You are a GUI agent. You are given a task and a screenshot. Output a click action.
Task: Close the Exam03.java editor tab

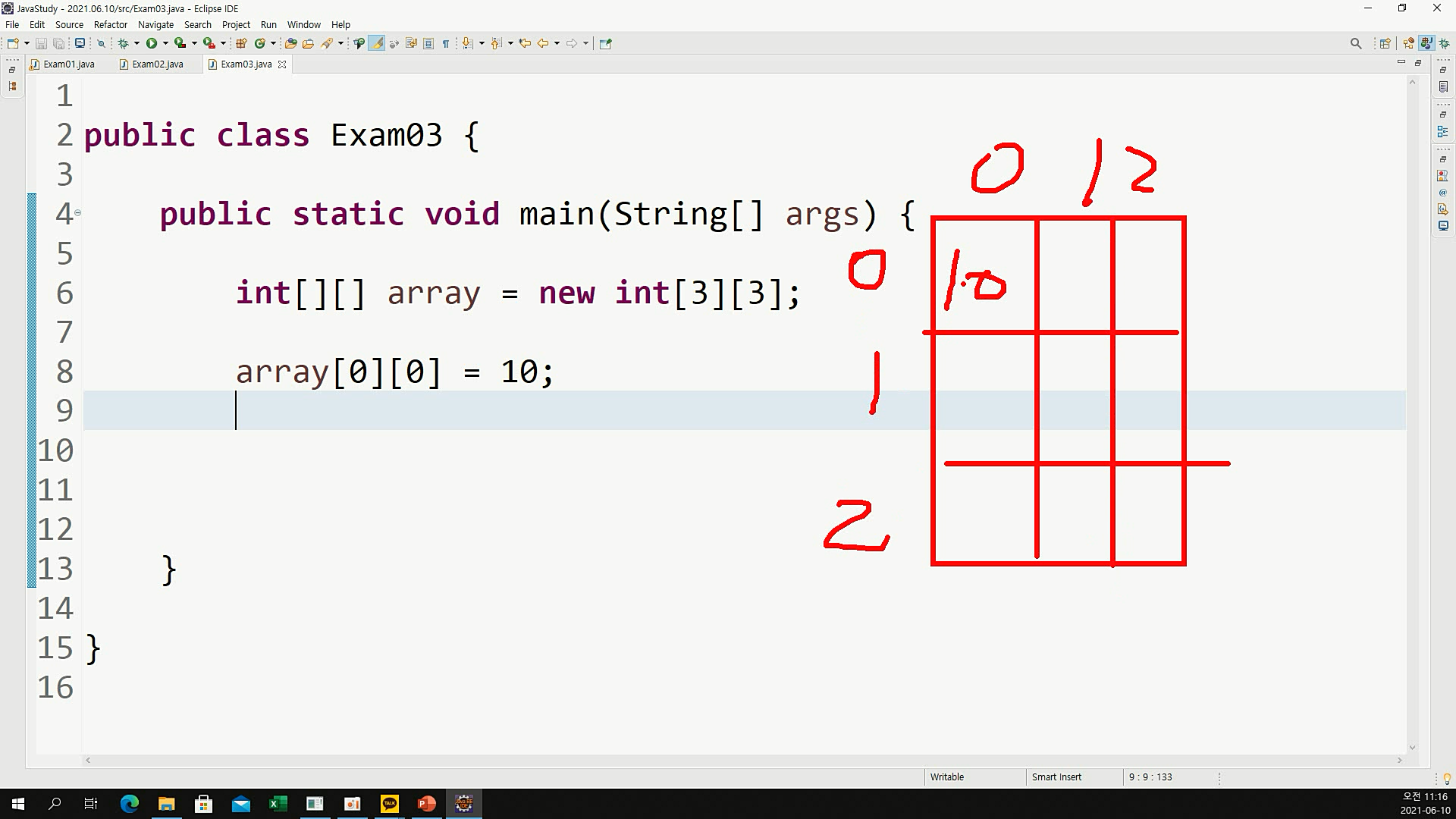click(x=282, y=64)
